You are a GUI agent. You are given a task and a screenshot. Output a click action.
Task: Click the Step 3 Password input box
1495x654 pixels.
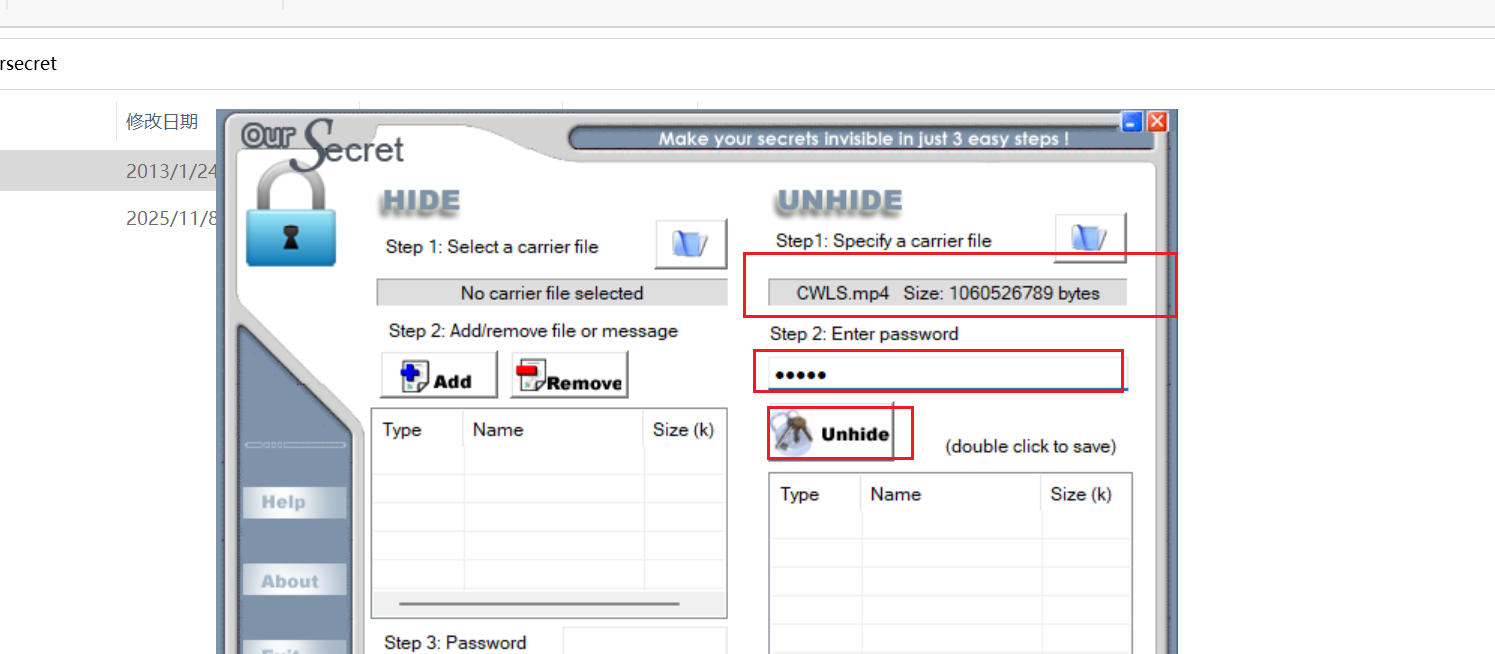pyautogui.click(x=644, y=641)
